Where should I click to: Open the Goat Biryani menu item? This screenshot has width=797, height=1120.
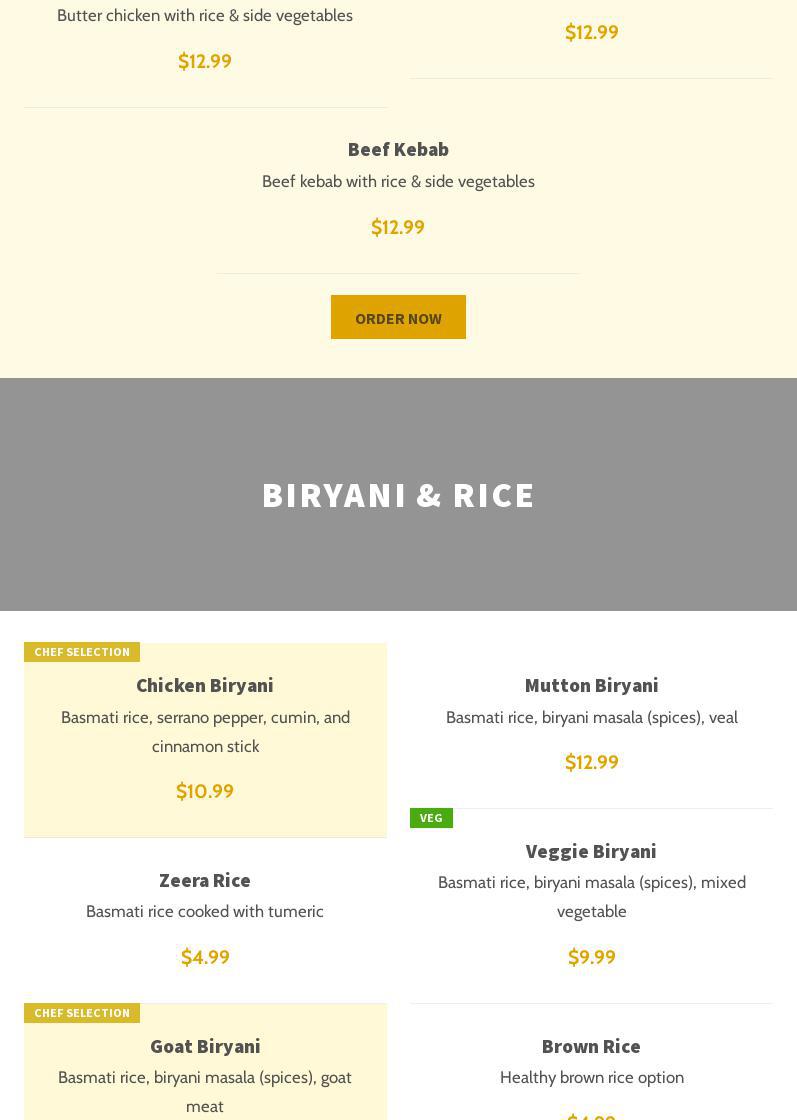pyautogui.click(x=205, y=1046)
